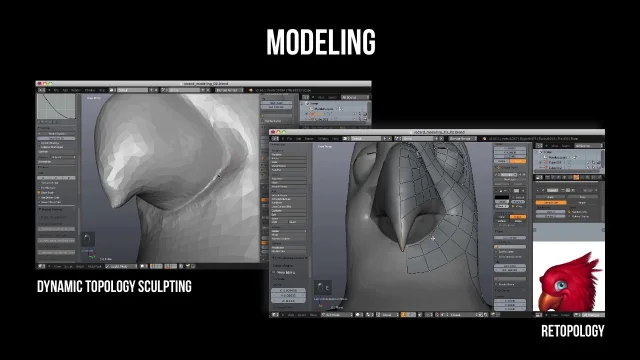Click the X value field in operator panel
This screenshot has width=640, height=360.
[289, 291]
